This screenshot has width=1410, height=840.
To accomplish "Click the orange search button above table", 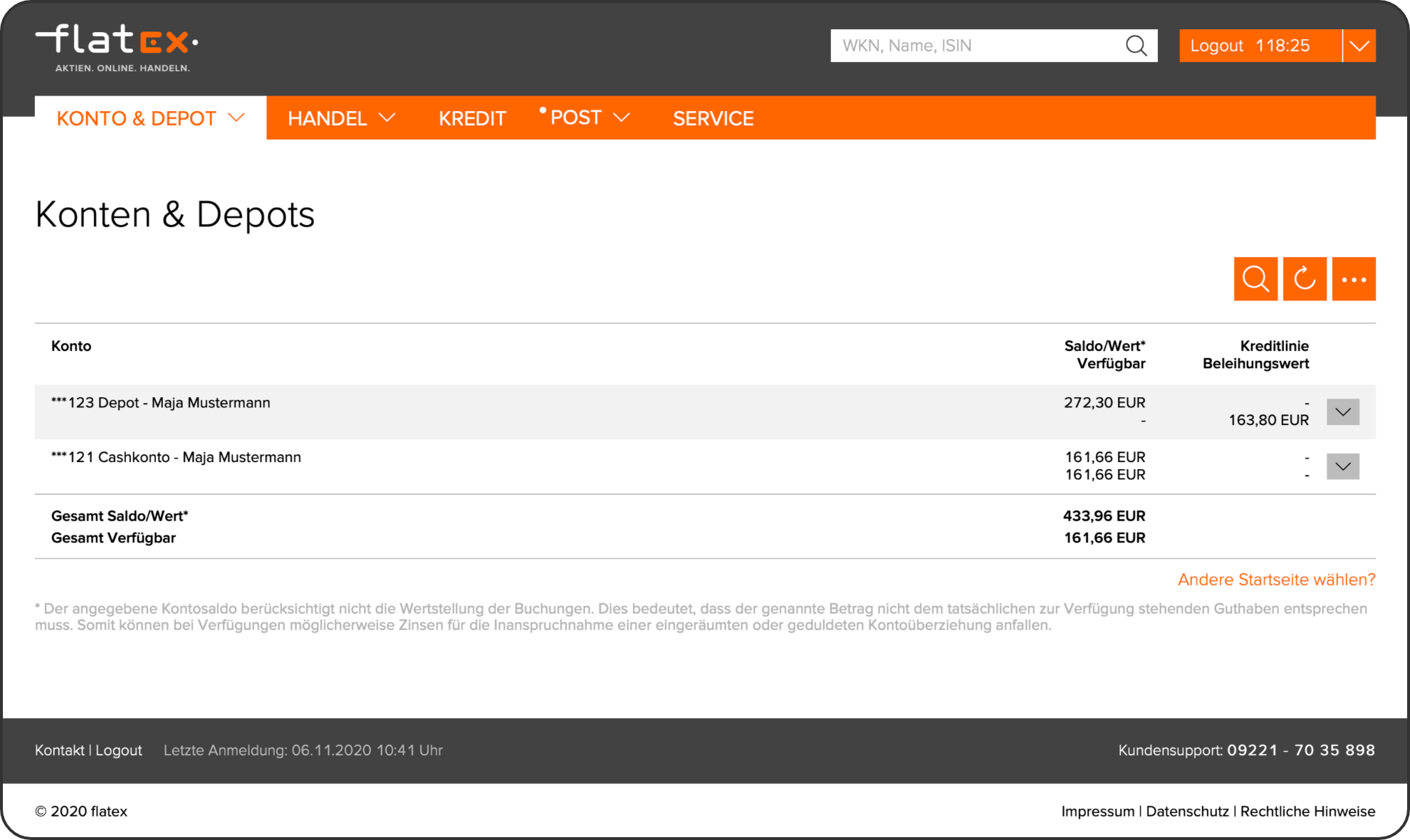I will click(x=1255, y=279).
